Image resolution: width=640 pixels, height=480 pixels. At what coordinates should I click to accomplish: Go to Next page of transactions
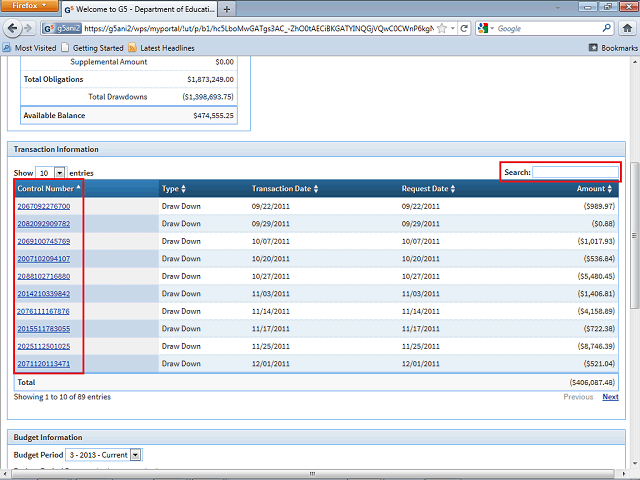610,397
